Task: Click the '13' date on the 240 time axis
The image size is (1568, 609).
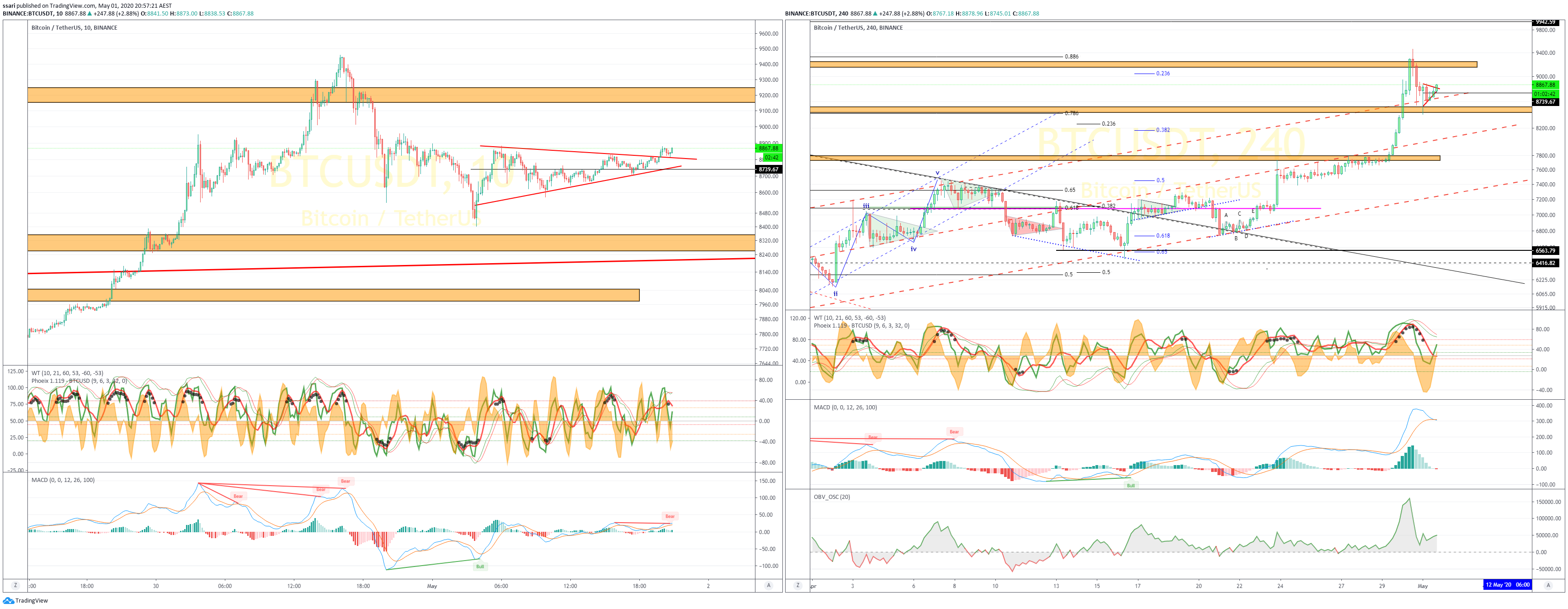Action: pyautogui.click(x=1056, y=586)
